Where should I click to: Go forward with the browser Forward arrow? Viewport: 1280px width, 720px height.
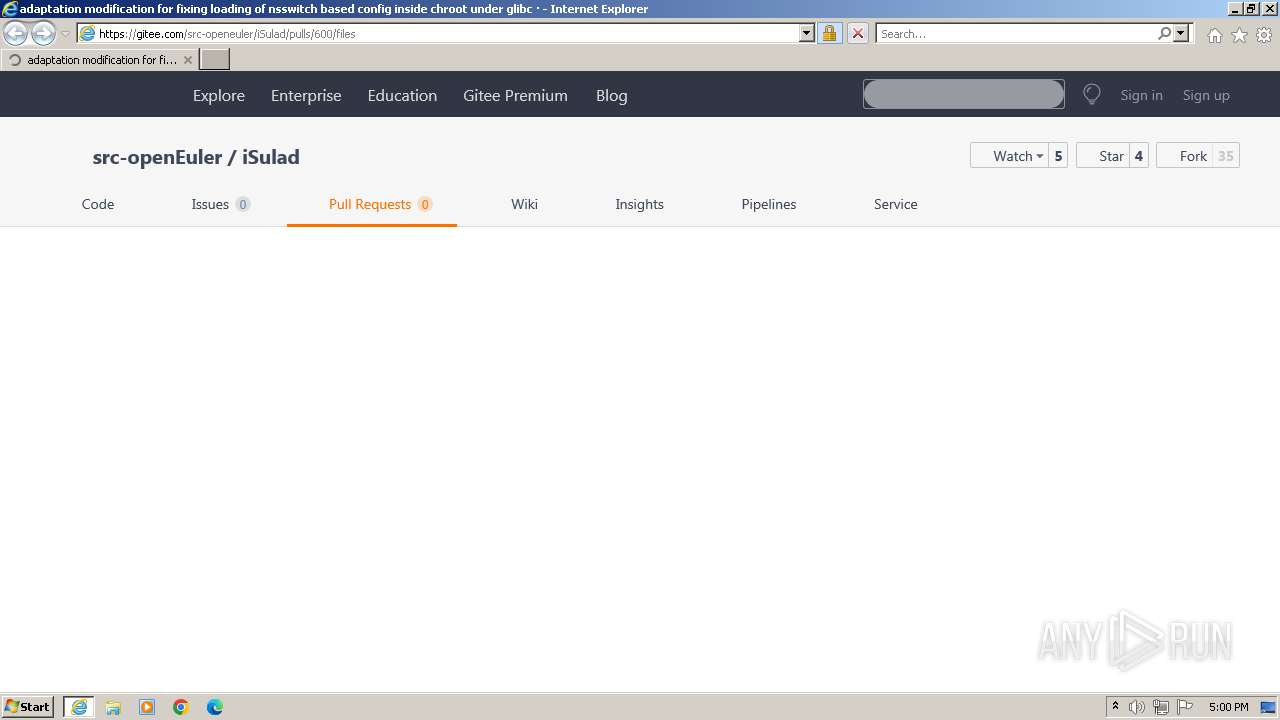point(43,34)
